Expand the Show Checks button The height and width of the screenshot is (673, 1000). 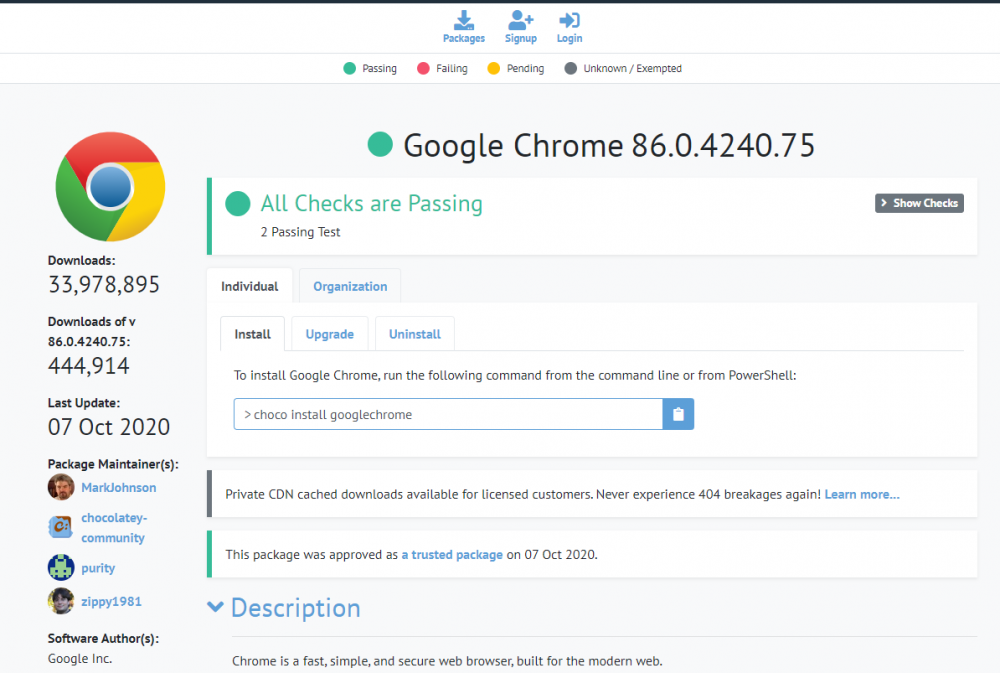(x=919, y=203)
